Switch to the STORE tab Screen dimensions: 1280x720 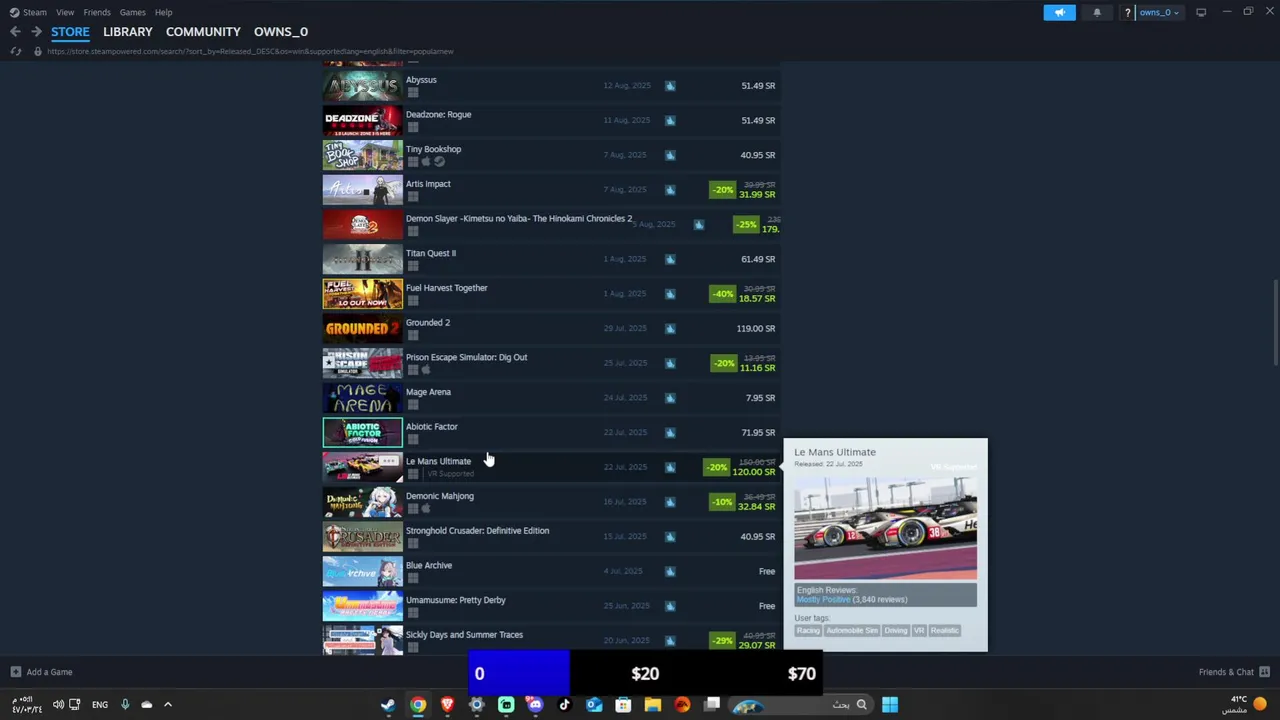tap(70, 32)
